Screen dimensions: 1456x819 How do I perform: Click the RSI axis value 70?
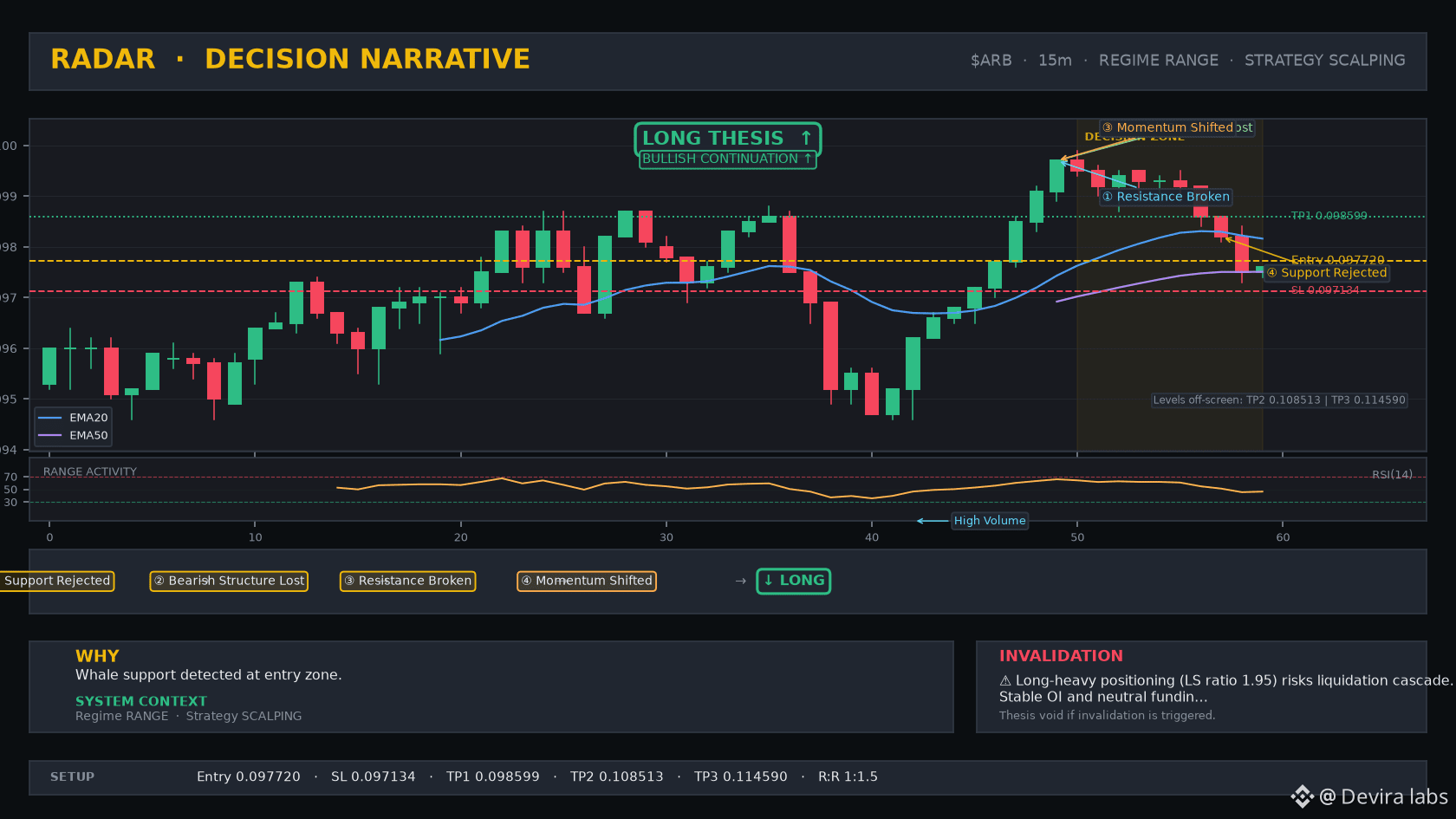10,478
